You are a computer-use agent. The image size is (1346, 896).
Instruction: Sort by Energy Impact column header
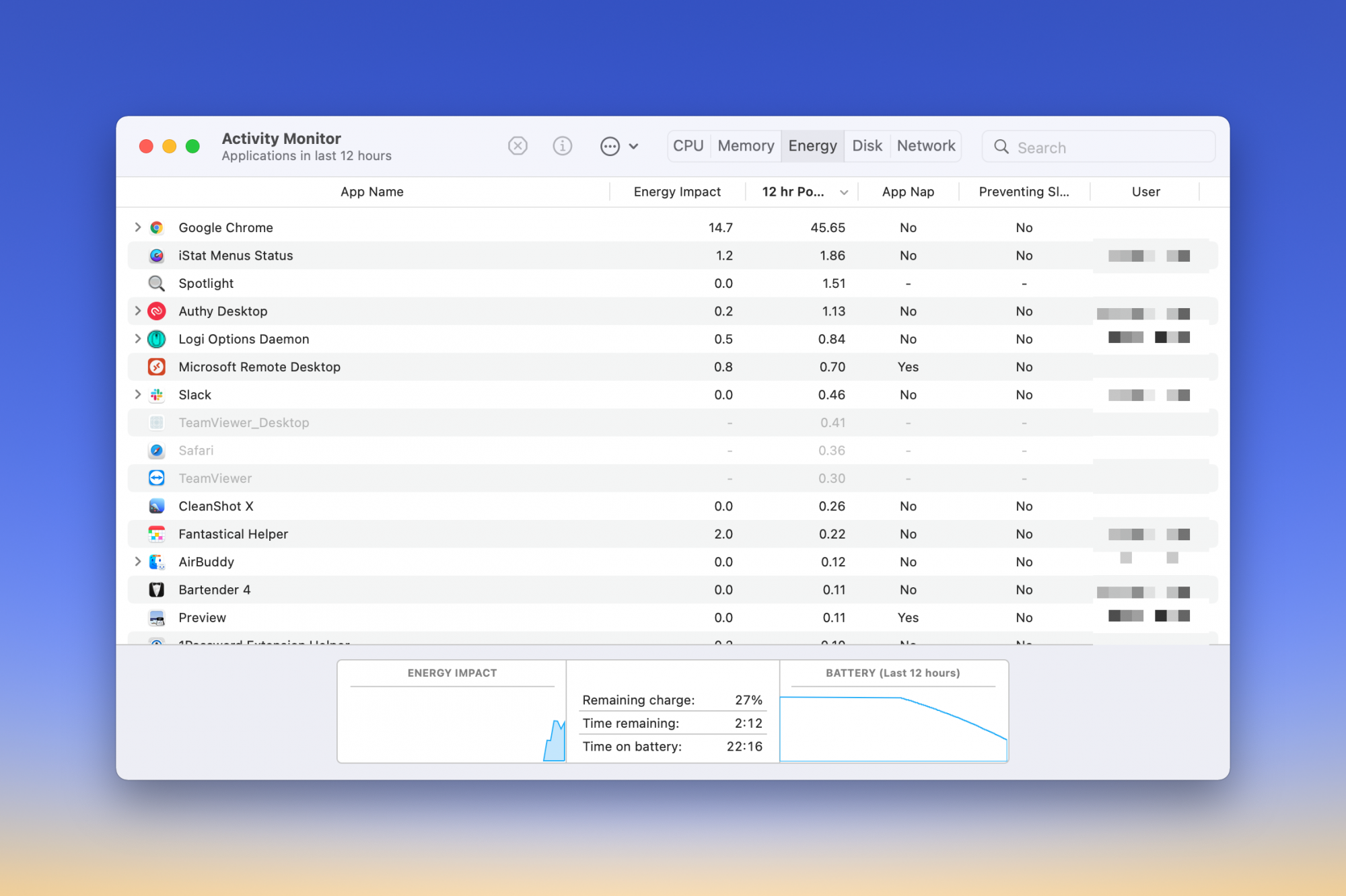point(676,192)
